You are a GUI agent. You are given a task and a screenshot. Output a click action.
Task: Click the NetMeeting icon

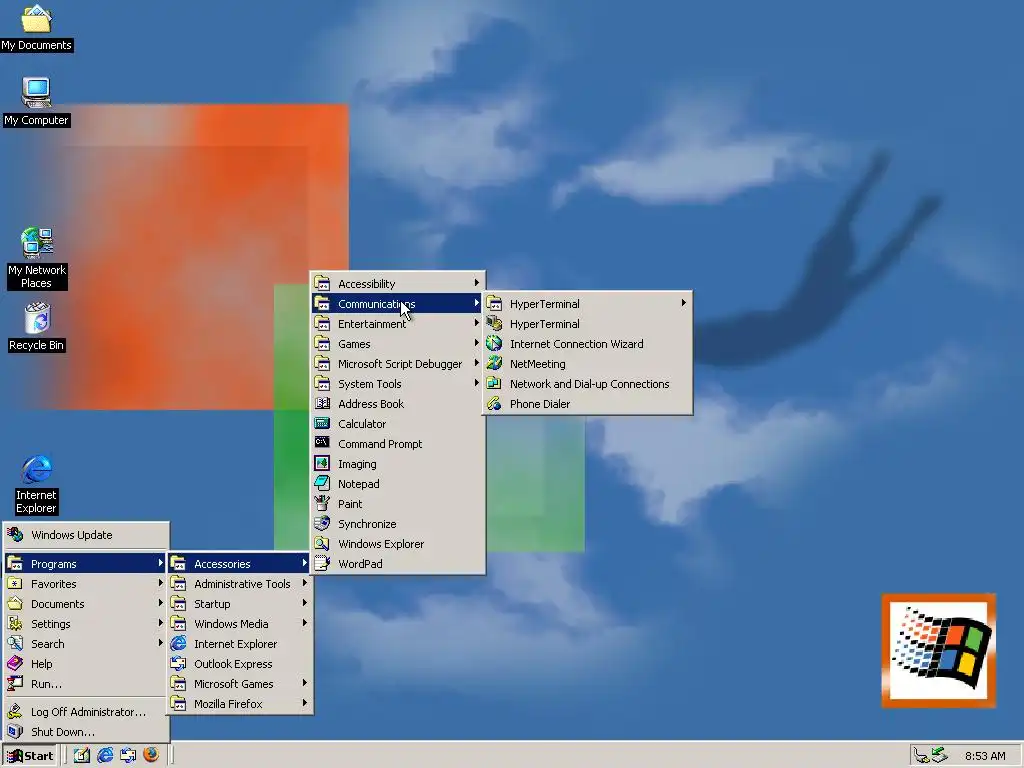[494, 363]
